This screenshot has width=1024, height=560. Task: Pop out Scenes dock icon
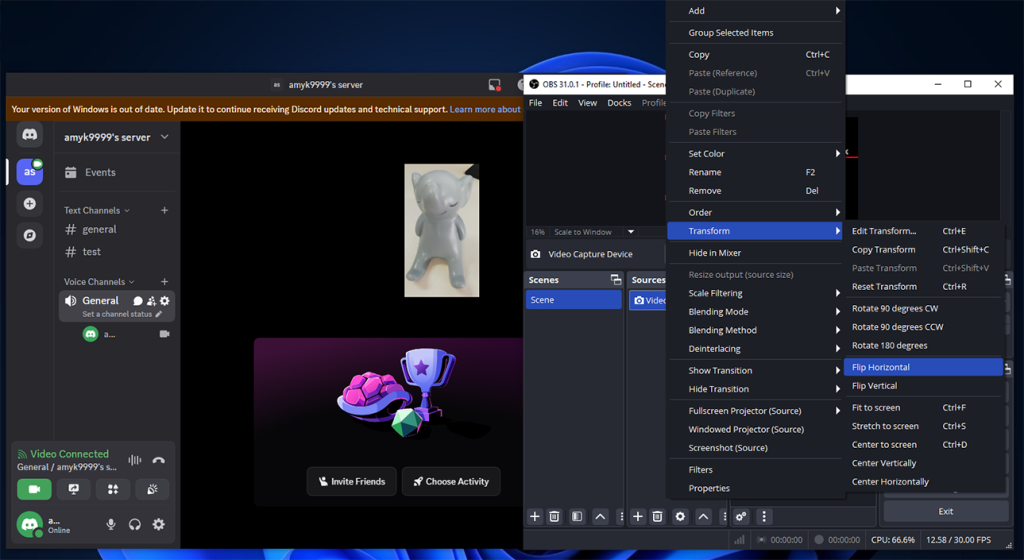pyautogui.click(x=615, y=279)
